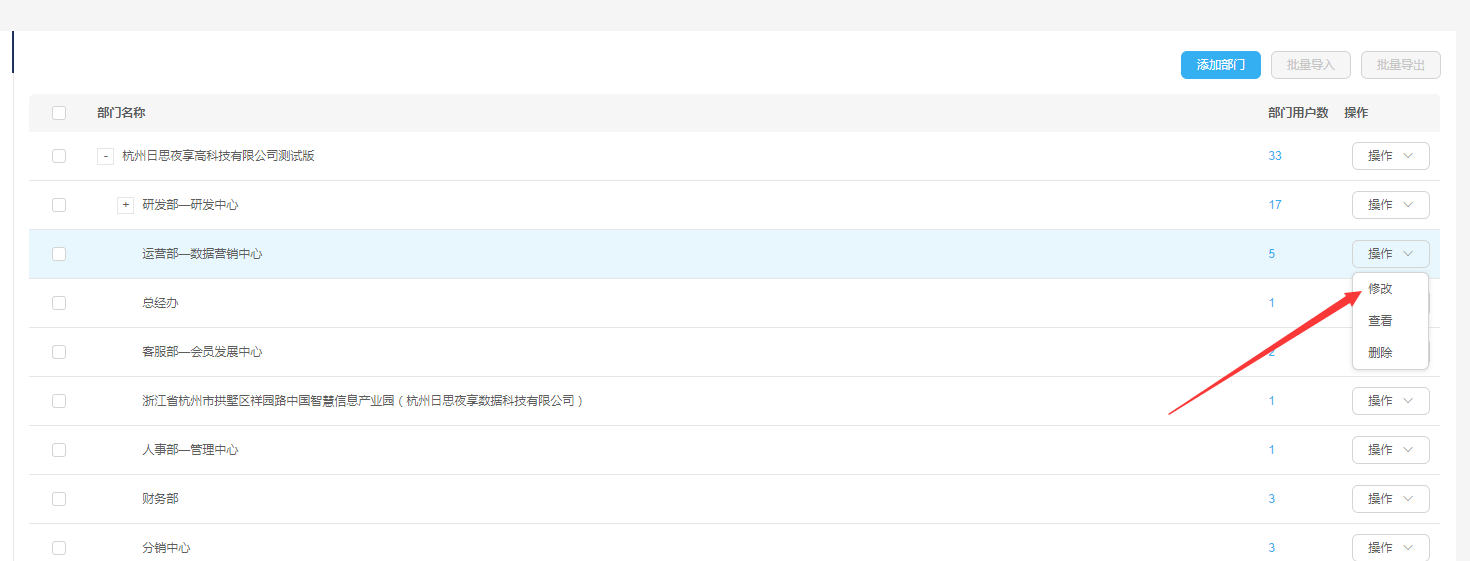Open the 操作 dropdown for the top-level company row
This screenshot has width=1470, height=561.
(x=1390, y=156)
